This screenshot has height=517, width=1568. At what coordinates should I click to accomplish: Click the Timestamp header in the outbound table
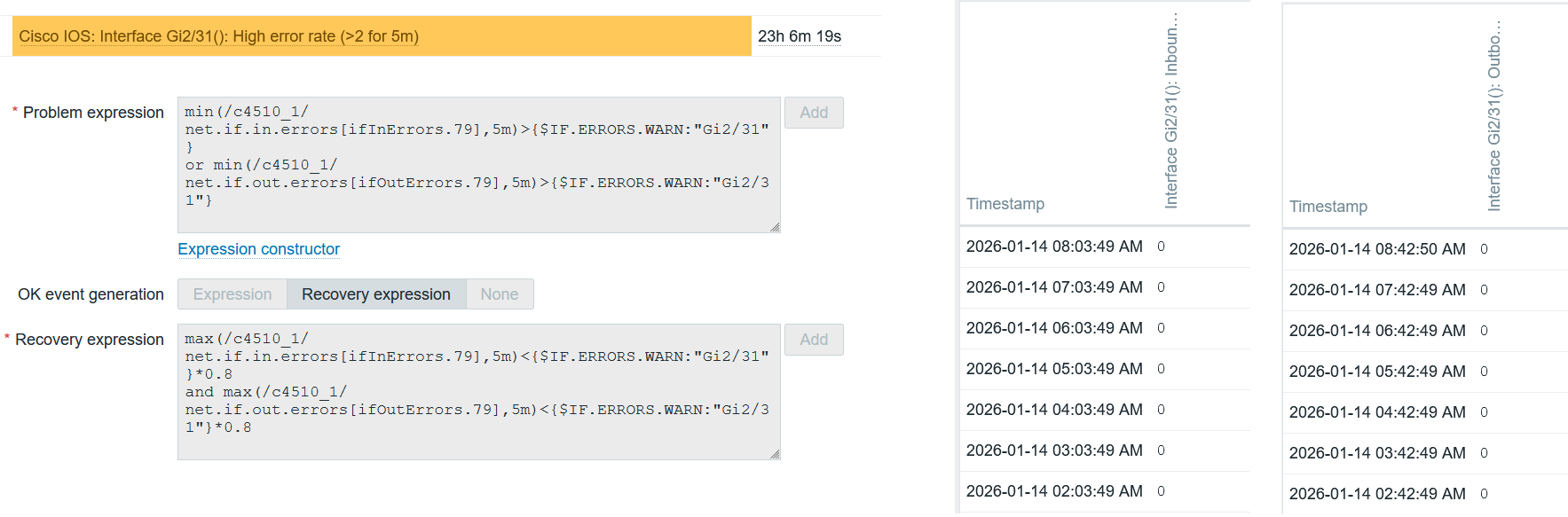coord(1328,207)
